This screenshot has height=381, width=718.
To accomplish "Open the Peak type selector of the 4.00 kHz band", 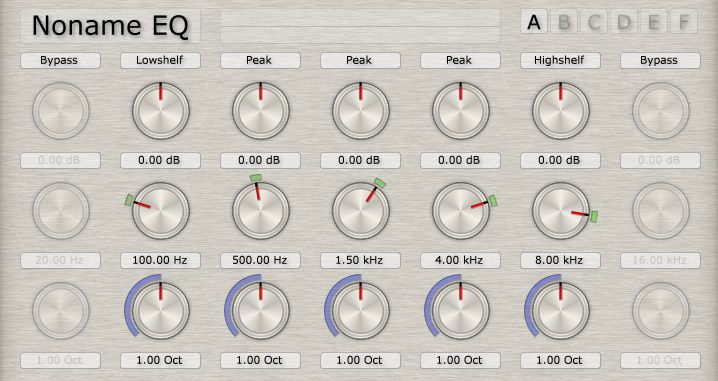I will (460, 60).
